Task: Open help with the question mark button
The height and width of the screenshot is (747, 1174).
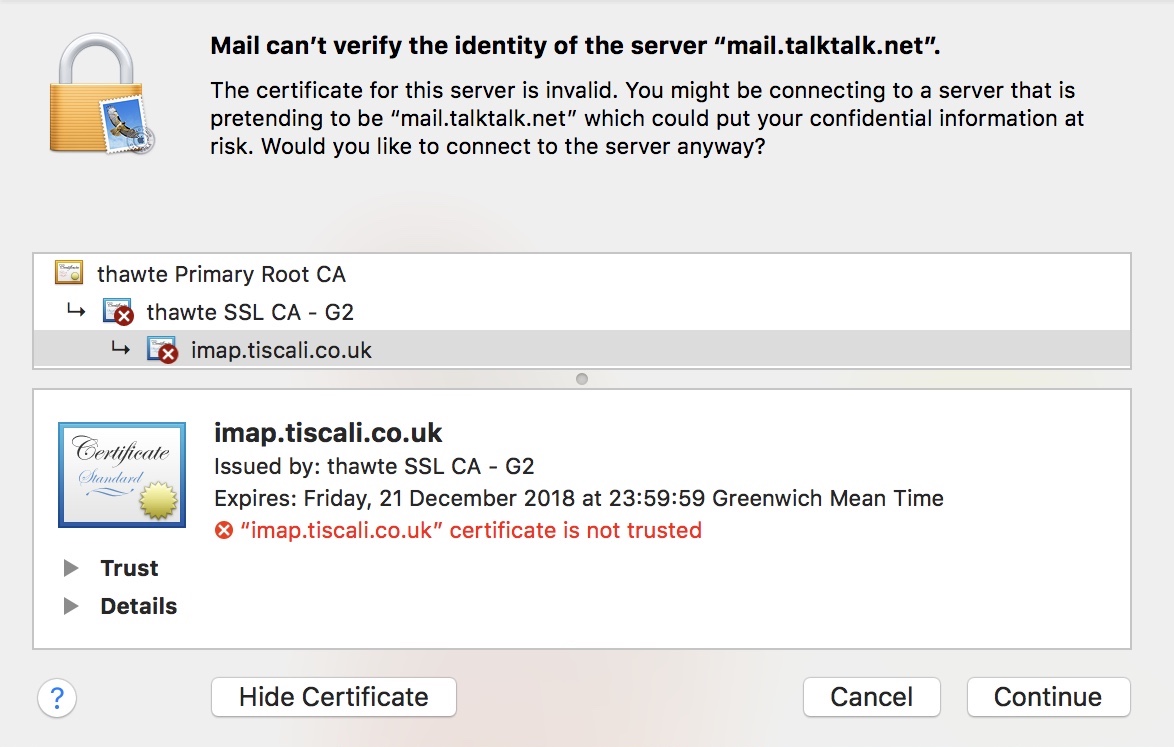Action: pyautogui.click(x=57, y=697)
